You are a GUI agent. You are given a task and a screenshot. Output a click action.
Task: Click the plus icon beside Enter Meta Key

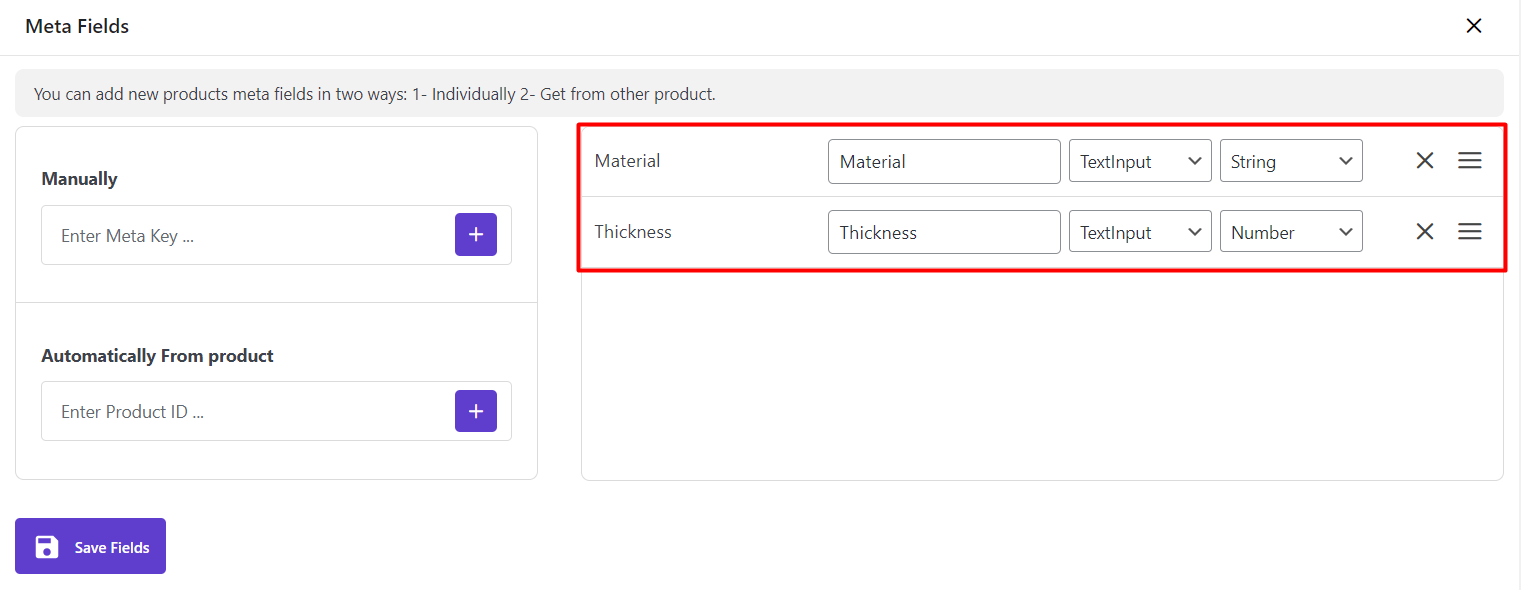click(x=476, y=235)
